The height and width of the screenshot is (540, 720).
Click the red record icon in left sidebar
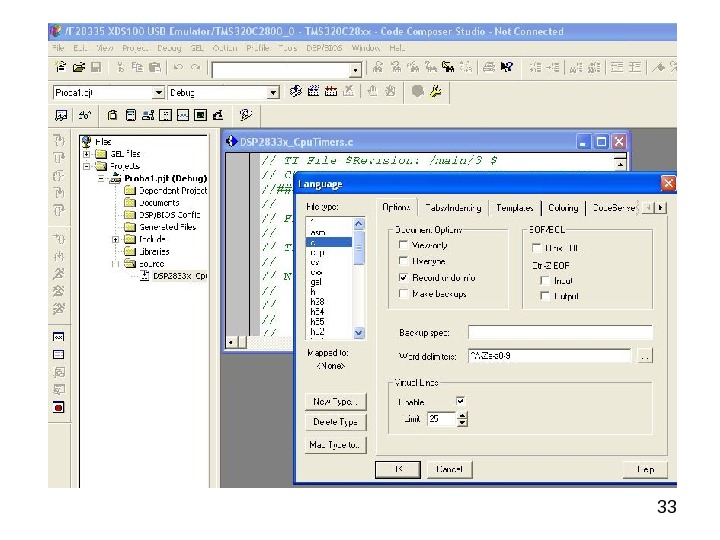59,407
